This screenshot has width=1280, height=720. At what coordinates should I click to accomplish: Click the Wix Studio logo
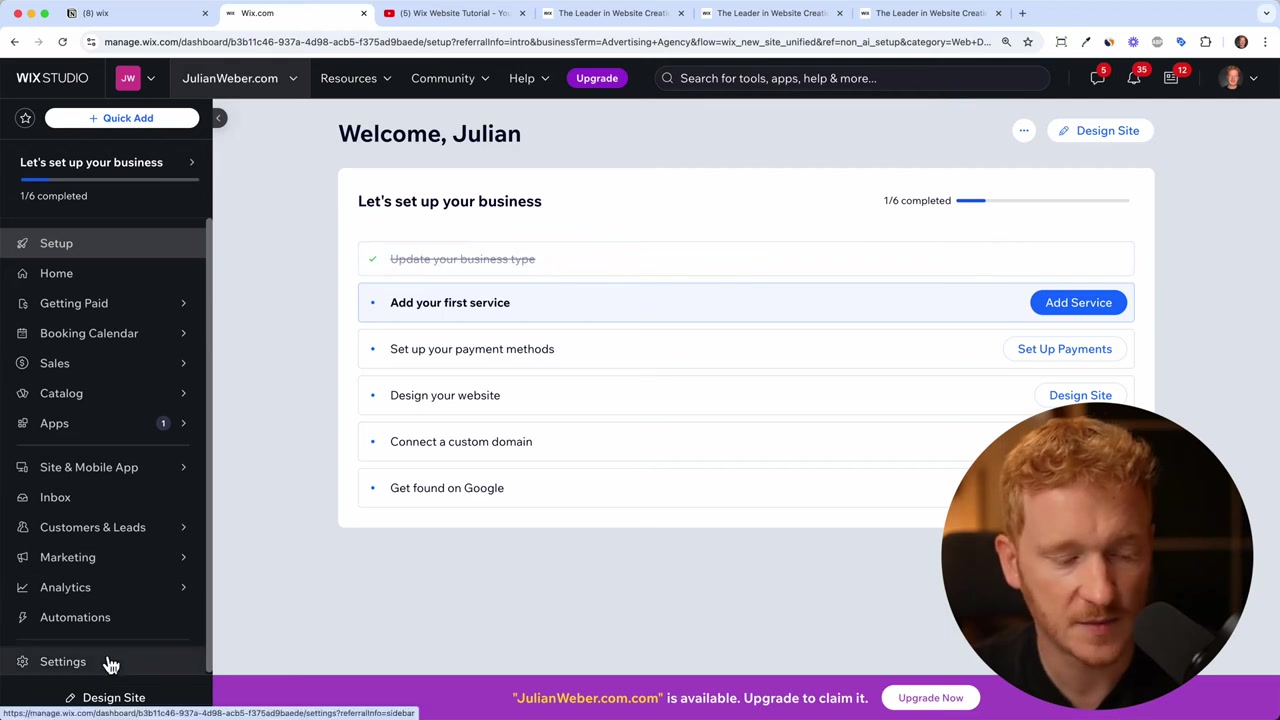point(52,78)
